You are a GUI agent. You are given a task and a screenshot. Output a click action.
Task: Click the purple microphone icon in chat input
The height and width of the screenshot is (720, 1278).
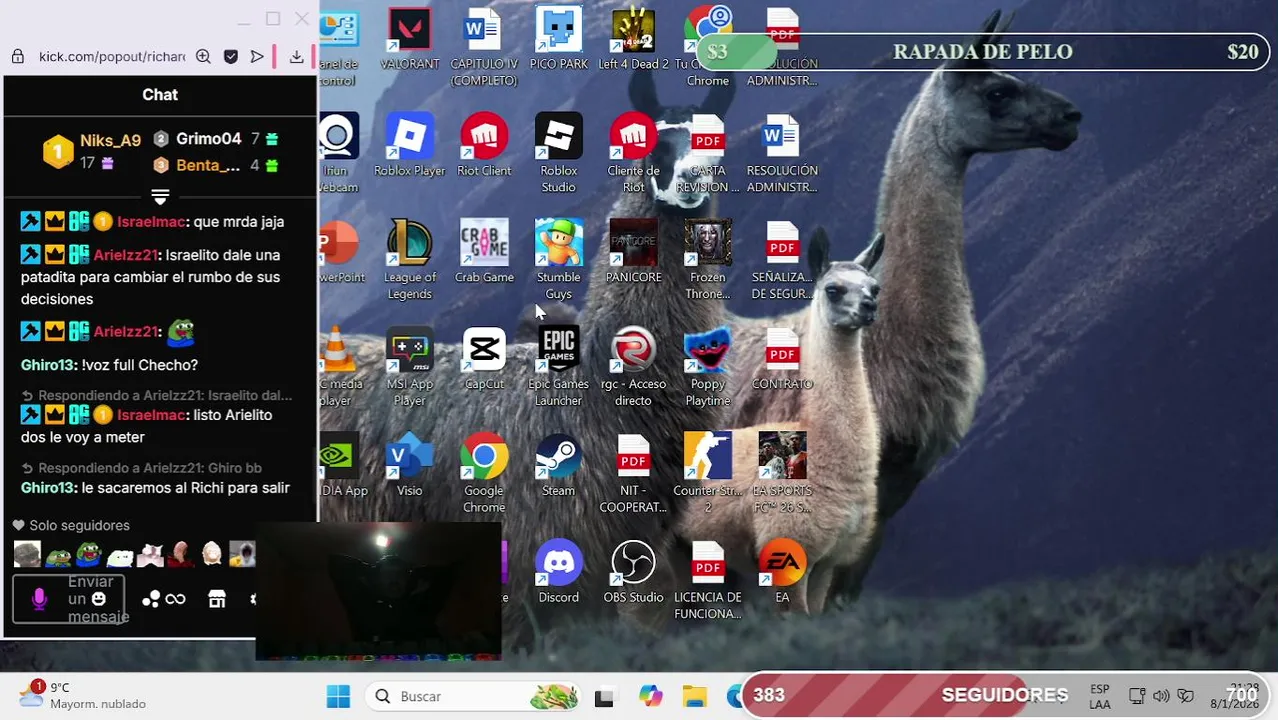pos(39,599)
